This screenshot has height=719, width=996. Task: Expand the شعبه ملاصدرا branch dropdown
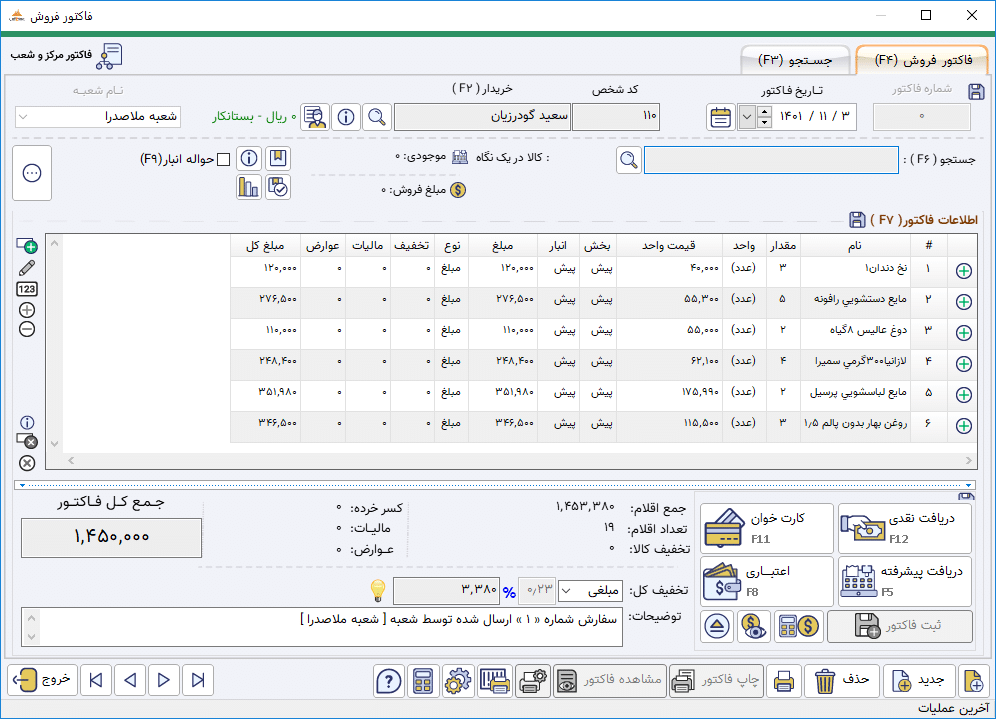[x=23, y=117]
